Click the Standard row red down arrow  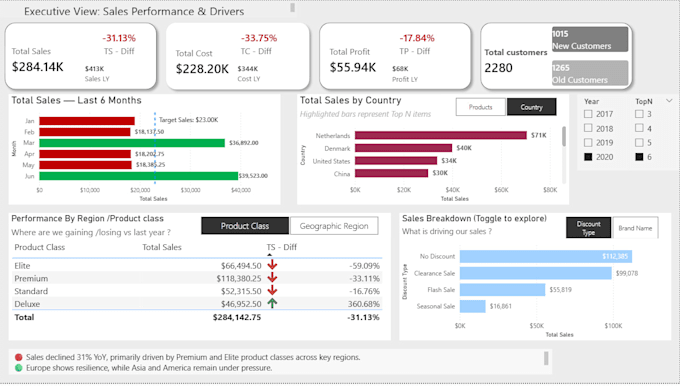[272, 291]
